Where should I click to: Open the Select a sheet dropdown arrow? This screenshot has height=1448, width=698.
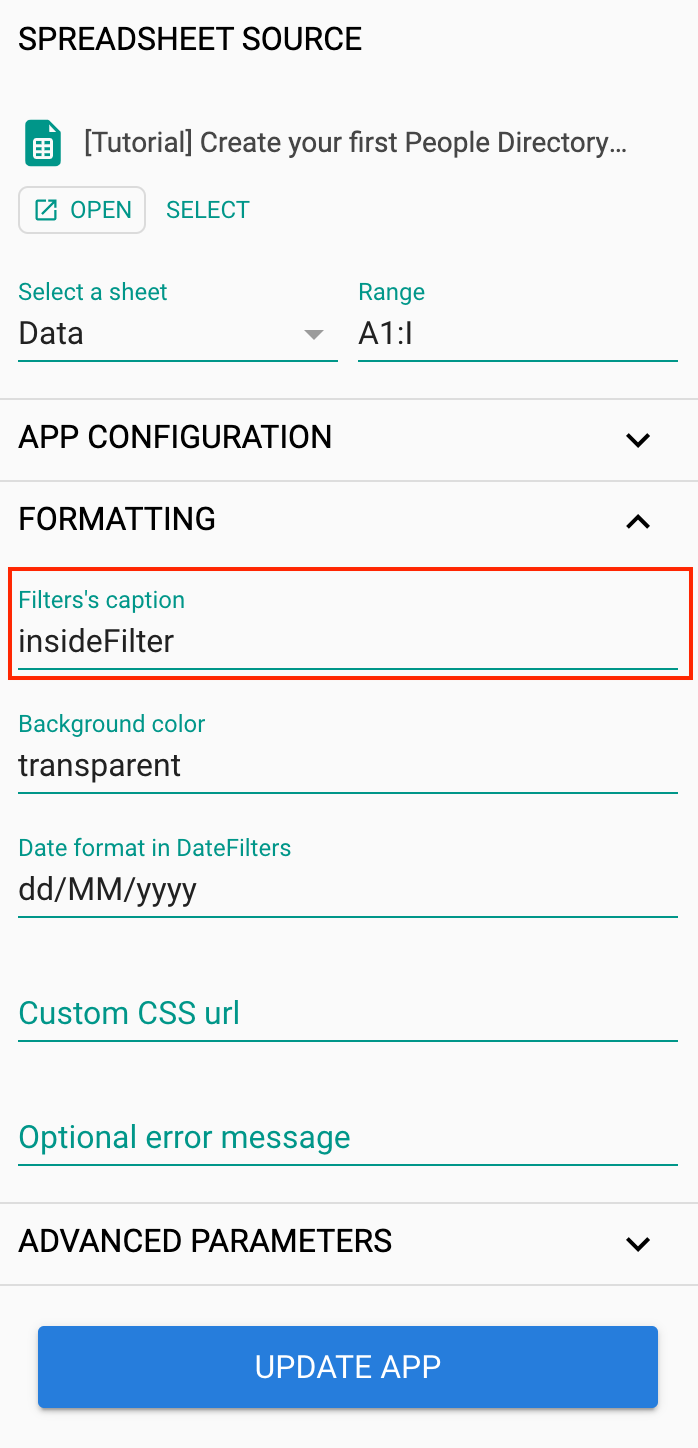314,334
